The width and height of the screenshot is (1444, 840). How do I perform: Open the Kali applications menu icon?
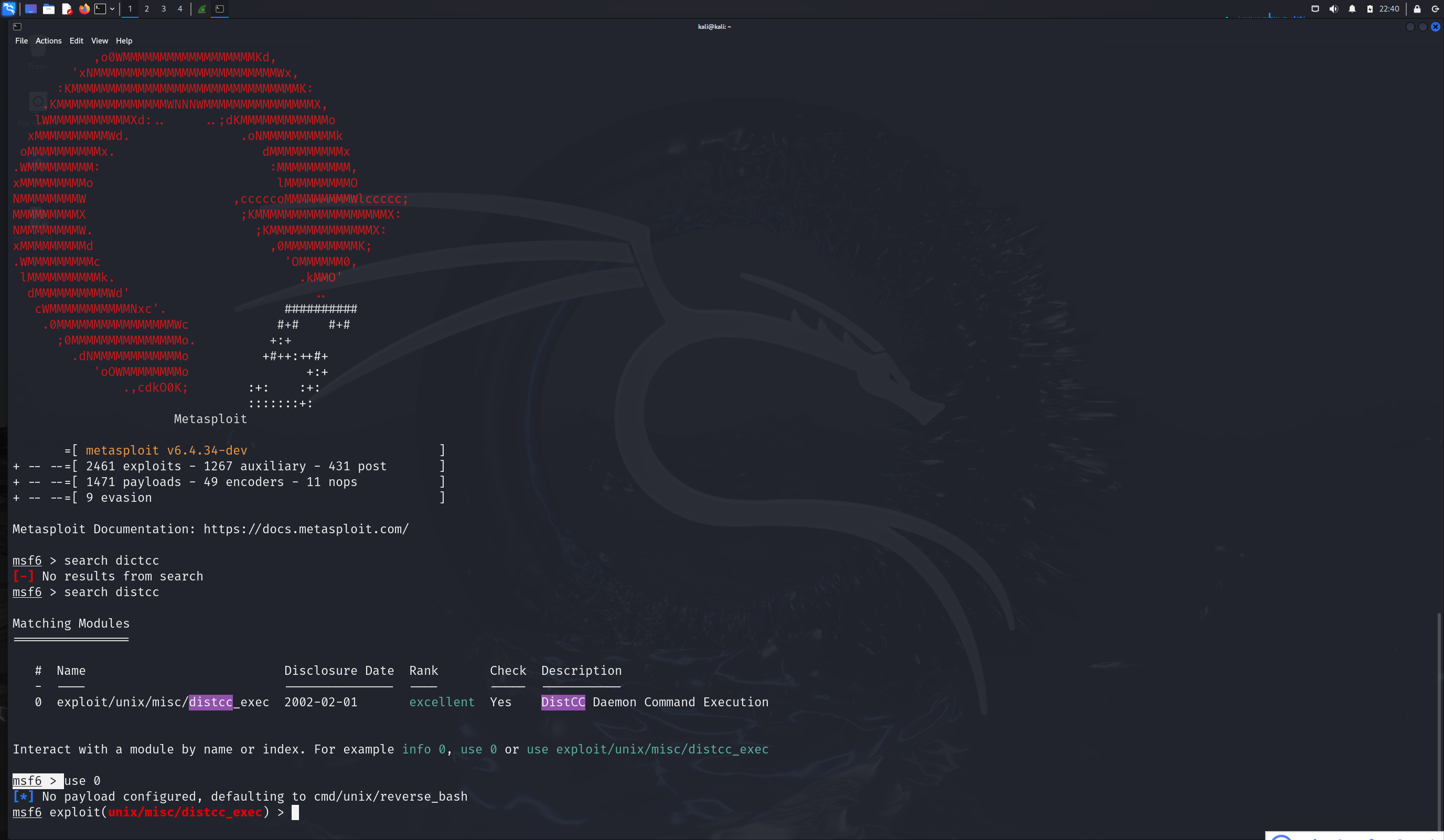tap(8, 8)
